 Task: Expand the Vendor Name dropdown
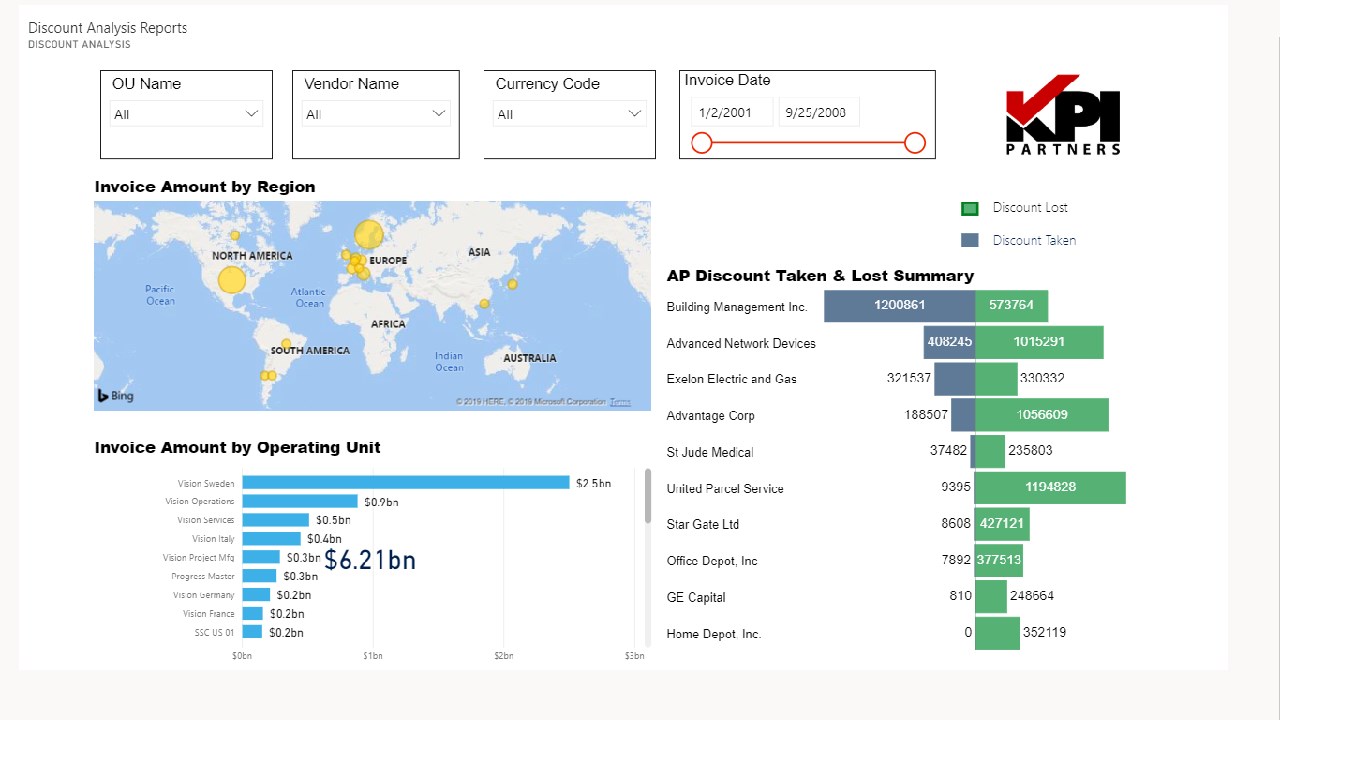click(x=376, y=114)
